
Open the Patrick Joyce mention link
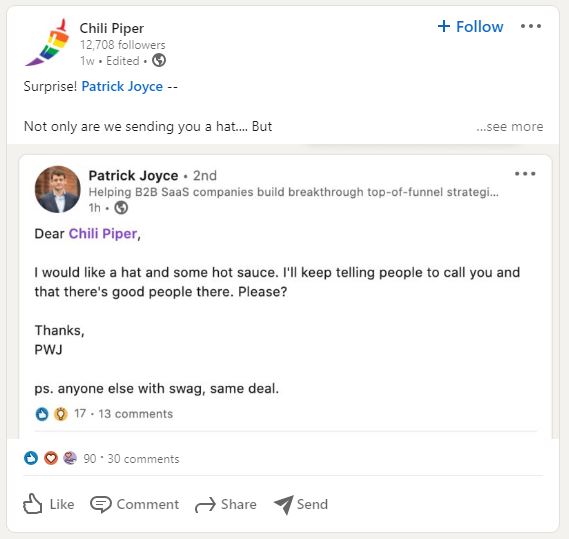122,86
